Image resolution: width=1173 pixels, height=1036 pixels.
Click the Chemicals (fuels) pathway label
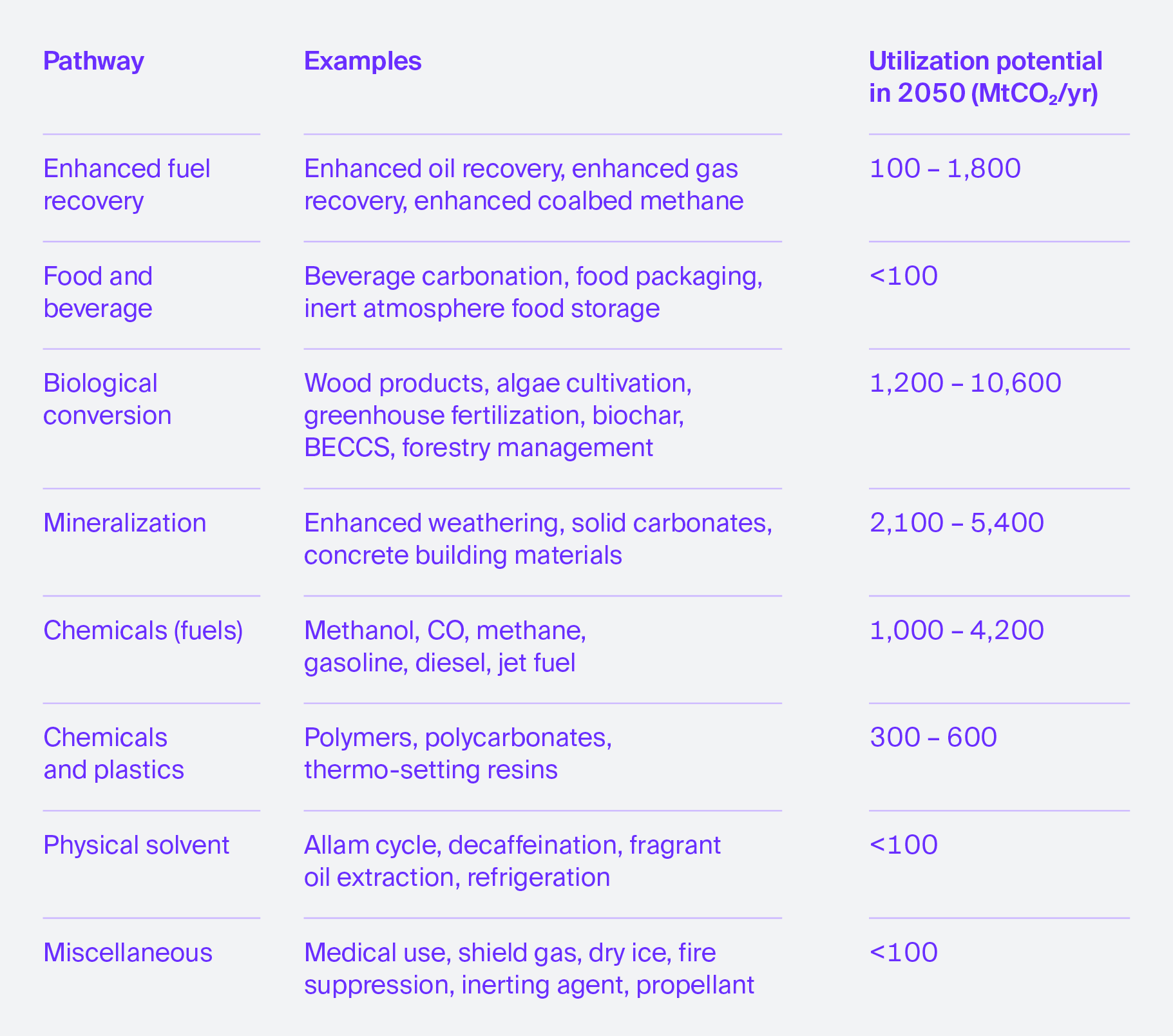click(x=143, y=631)
